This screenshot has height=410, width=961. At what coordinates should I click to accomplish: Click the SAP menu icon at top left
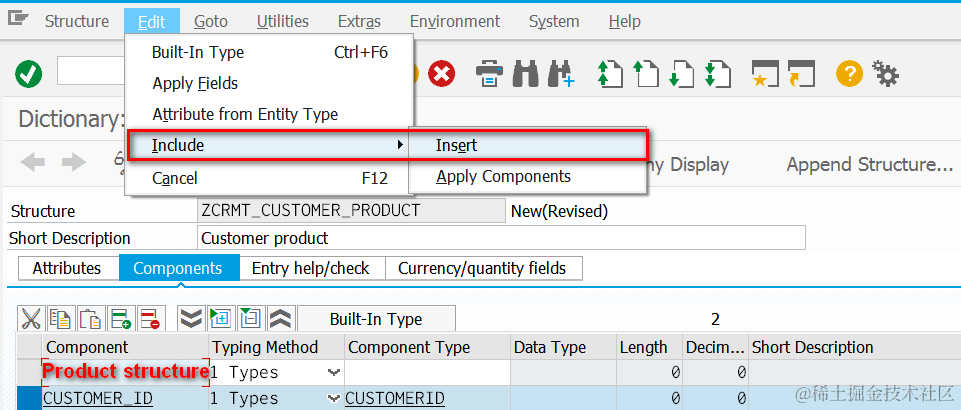coord(18,20)
